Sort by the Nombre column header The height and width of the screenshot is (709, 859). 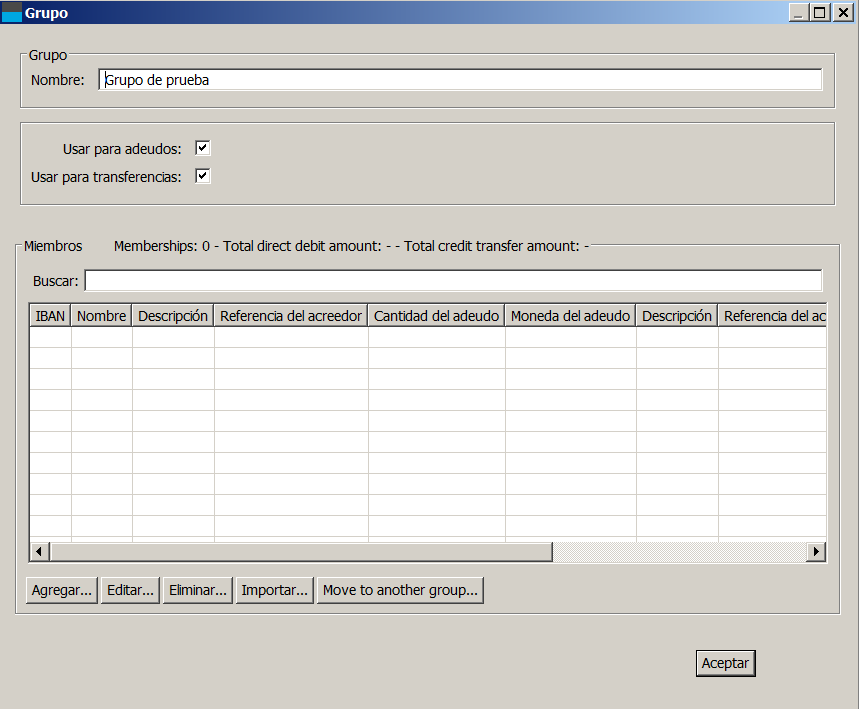pyautogui.click(x=101, y=316)
